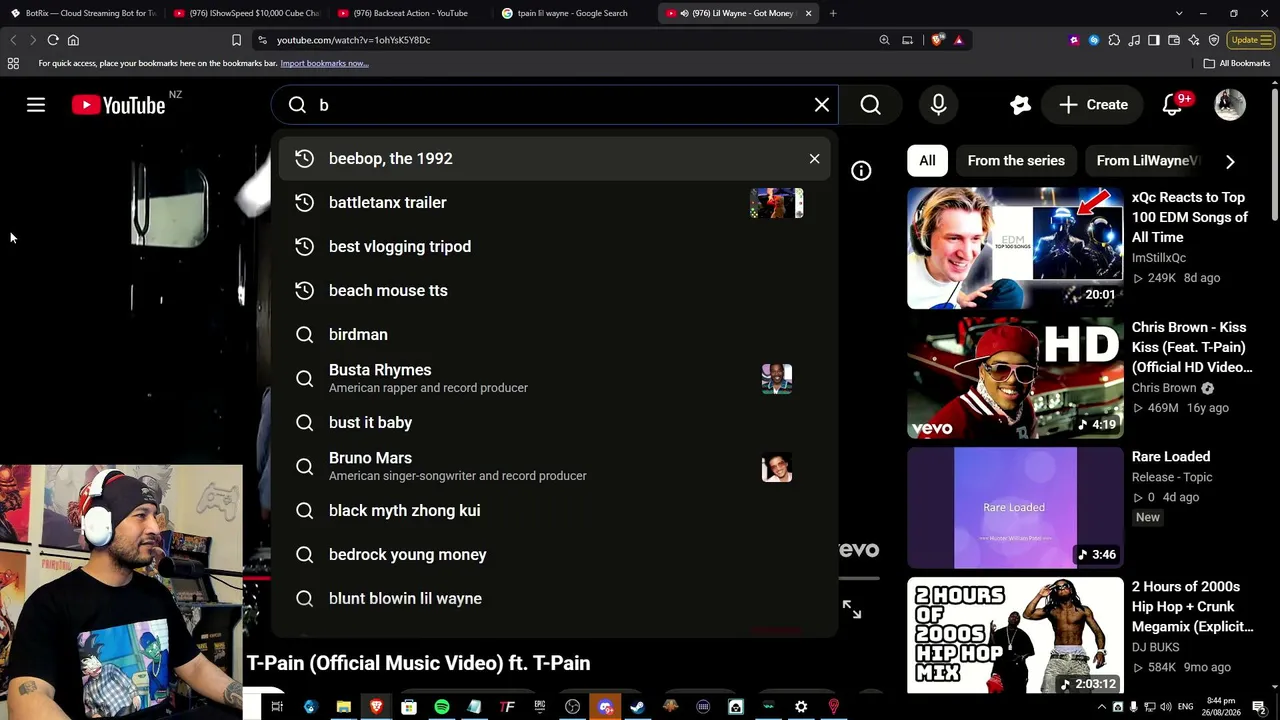Start voice search with the microphone
Screen dimensions: 1280x720
click(938, 105)
